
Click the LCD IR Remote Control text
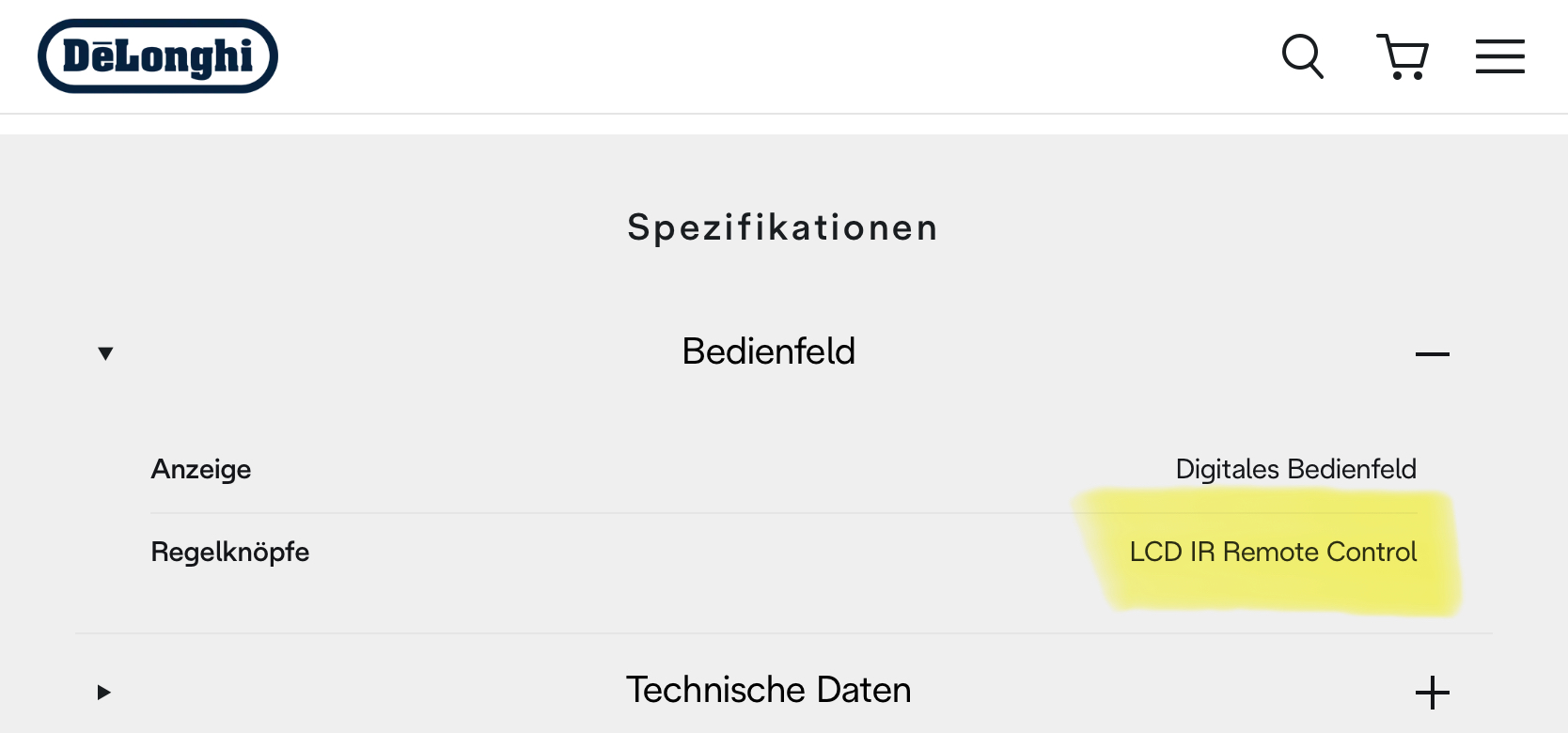tap(1273, 552)
